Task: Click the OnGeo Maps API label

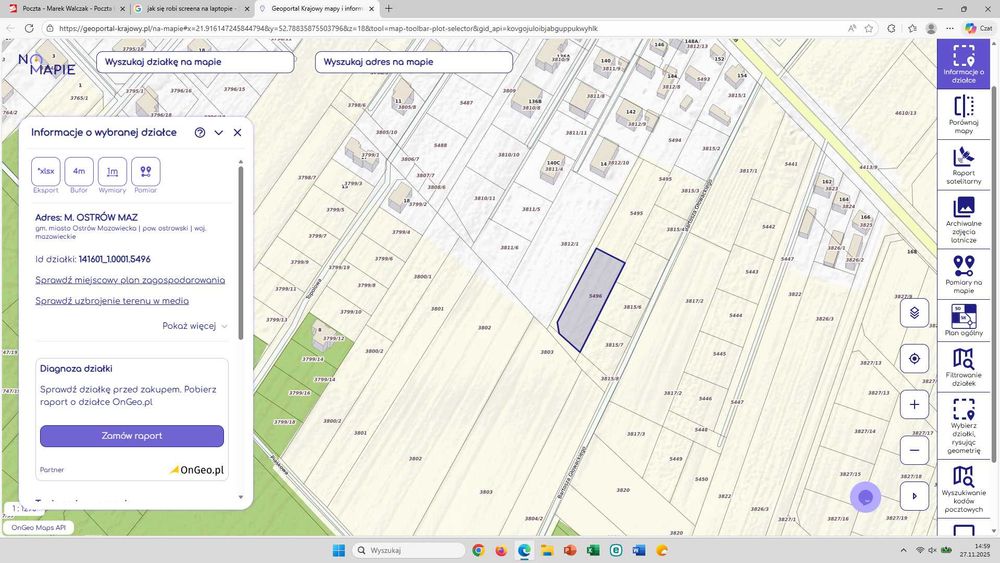Action: coord(38,528)
